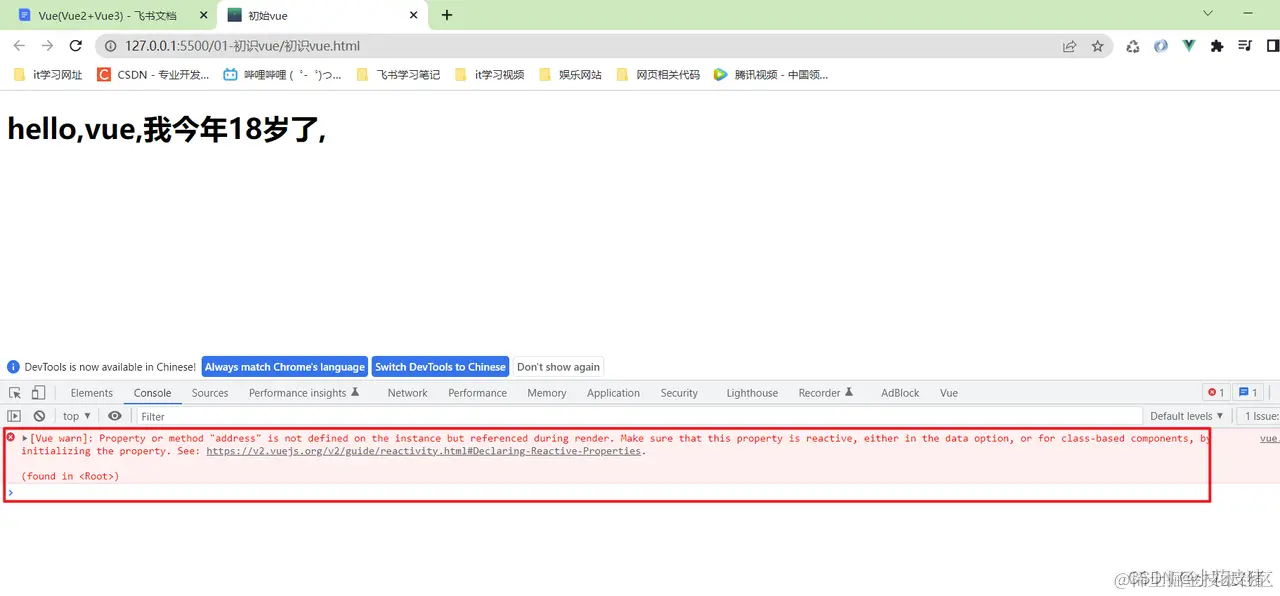Open the Lighthouse tab

click(752, 393)
